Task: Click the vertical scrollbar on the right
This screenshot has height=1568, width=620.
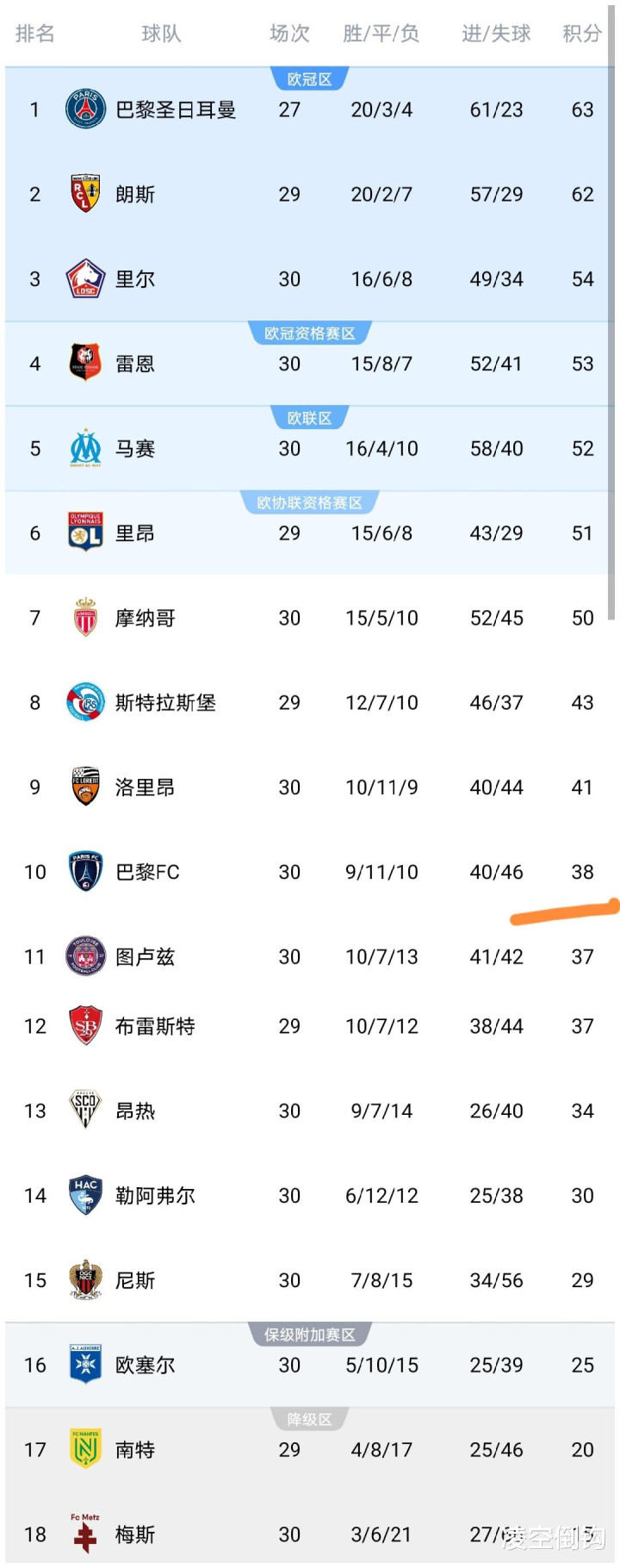Action: click(611, 327)
